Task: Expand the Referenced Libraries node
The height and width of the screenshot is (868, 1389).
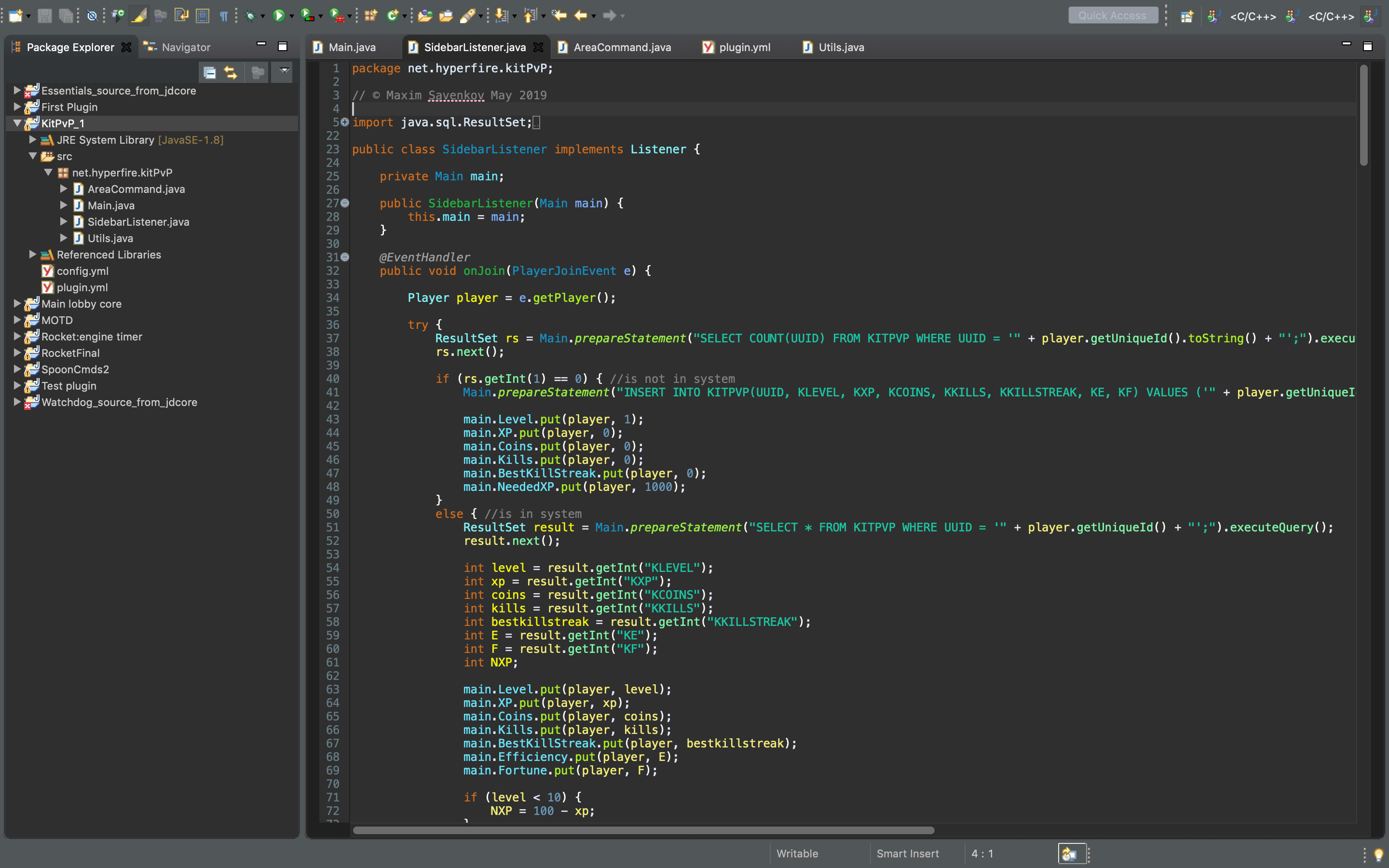Action: (33, 254)
